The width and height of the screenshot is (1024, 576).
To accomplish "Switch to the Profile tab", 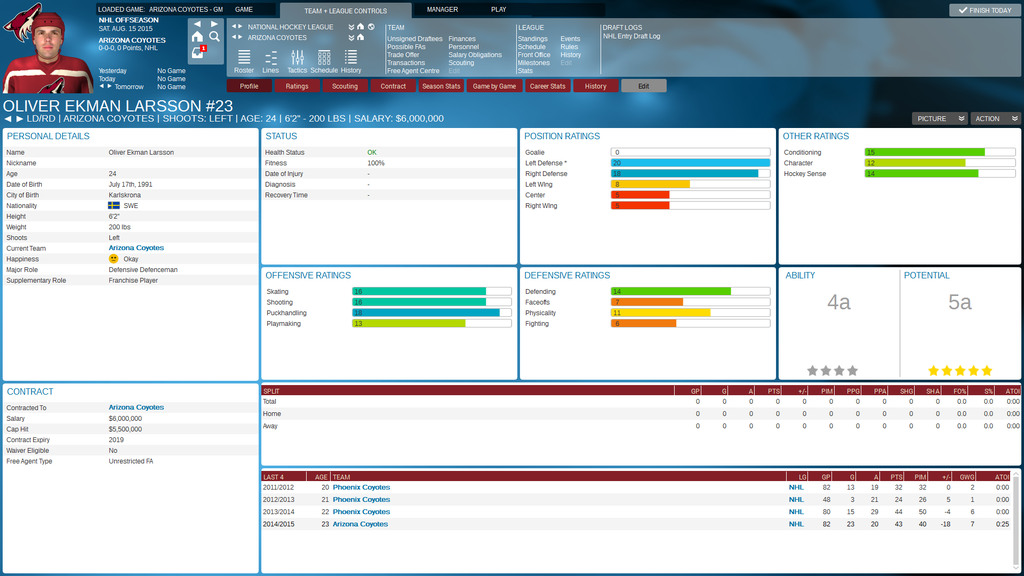I will (249, 86).
